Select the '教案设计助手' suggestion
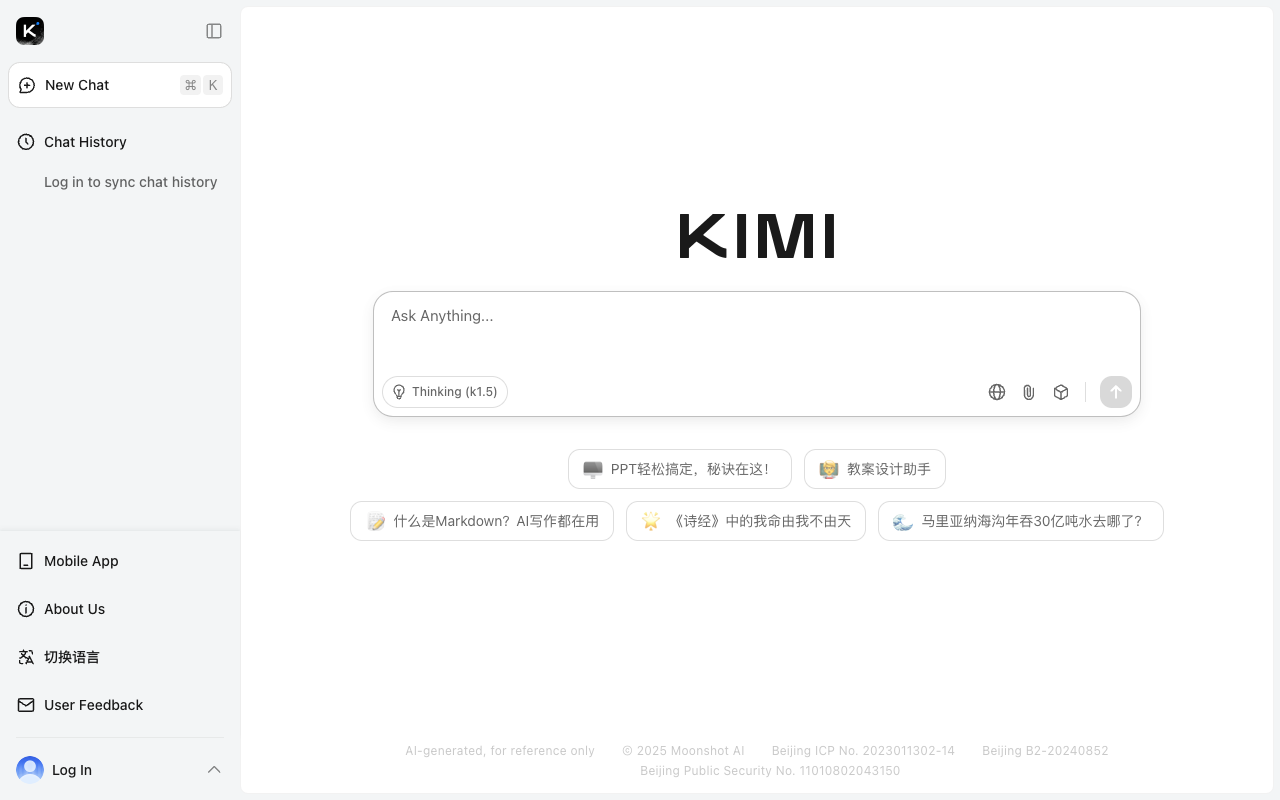Image resolution: width=1280 pixels, height=800 pixels. click(875, 469)
